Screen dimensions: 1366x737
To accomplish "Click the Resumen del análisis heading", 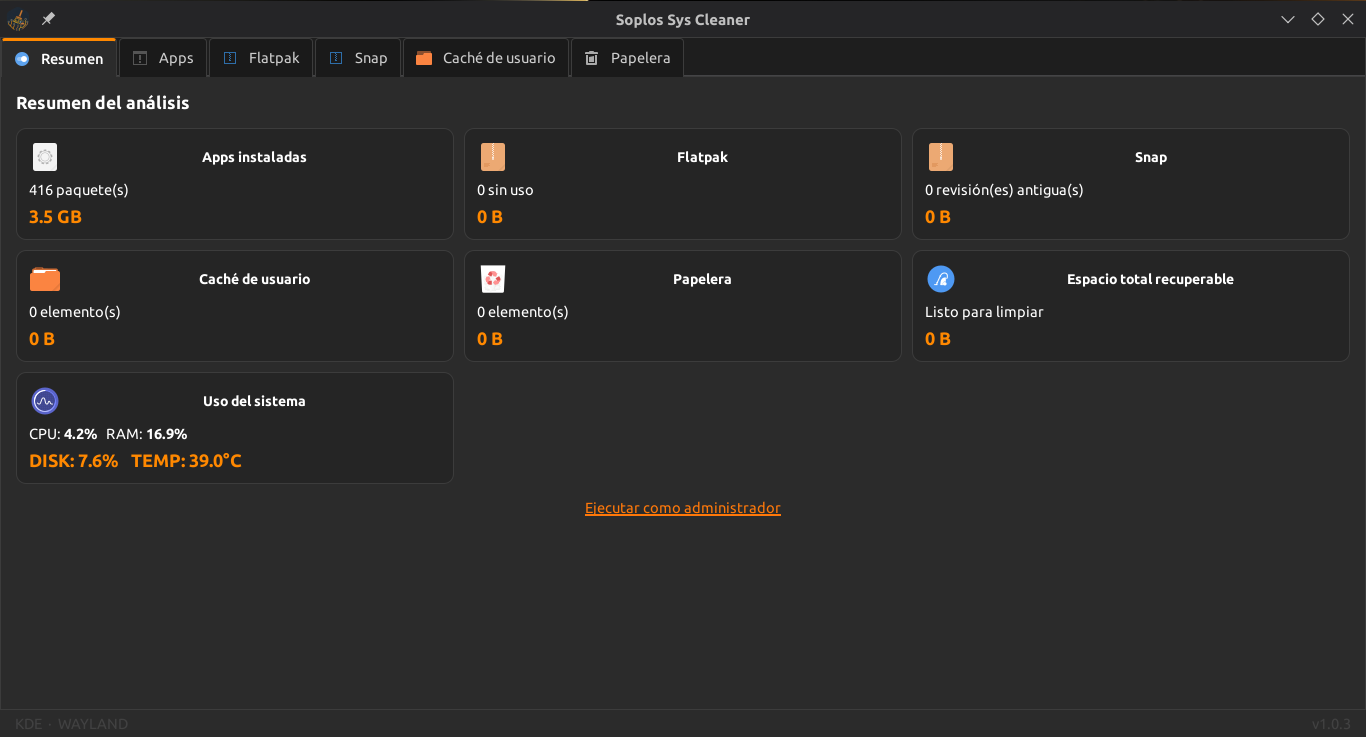I will pos(103,103).
